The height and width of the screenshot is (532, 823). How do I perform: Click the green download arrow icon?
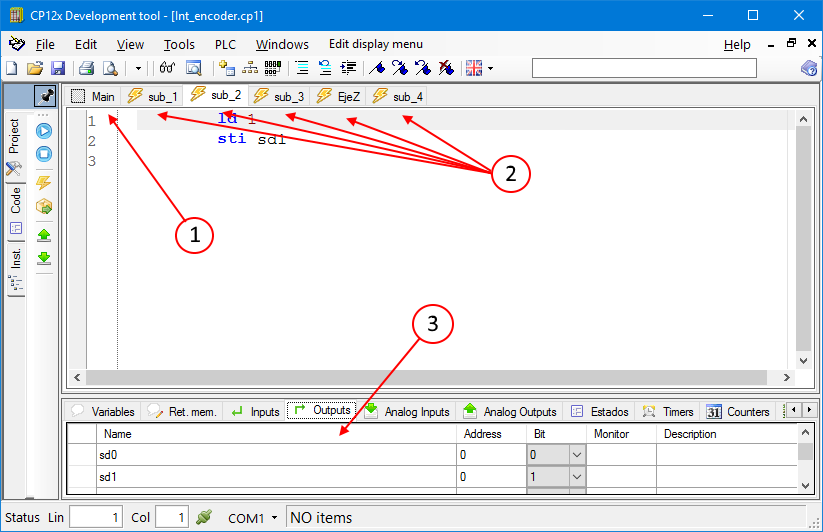(x=44, y=258)
